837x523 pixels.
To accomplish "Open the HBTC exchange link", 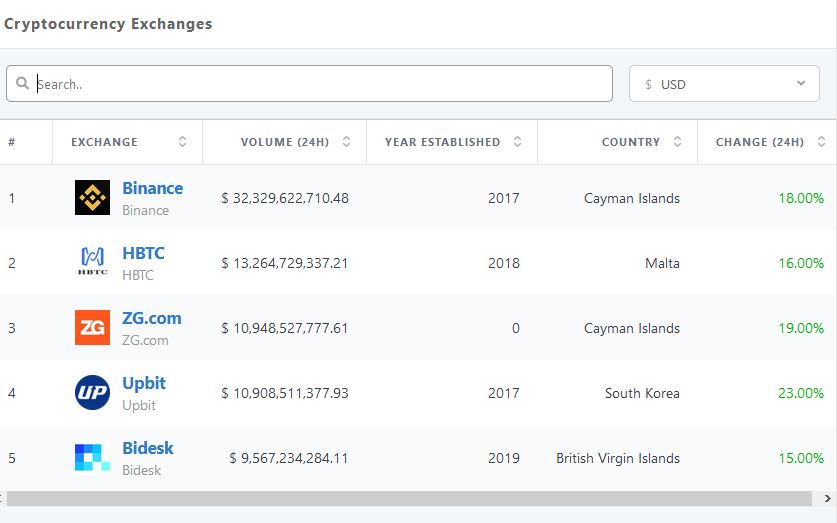I will [143, 253].
